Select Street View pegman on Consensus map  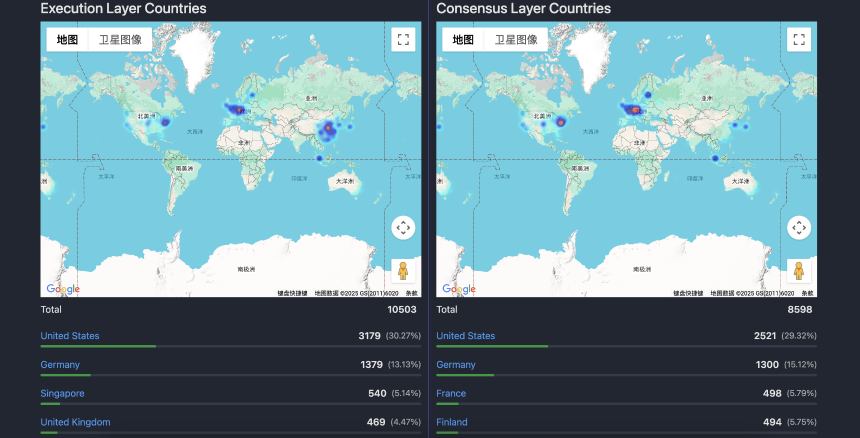coord(799,271)
